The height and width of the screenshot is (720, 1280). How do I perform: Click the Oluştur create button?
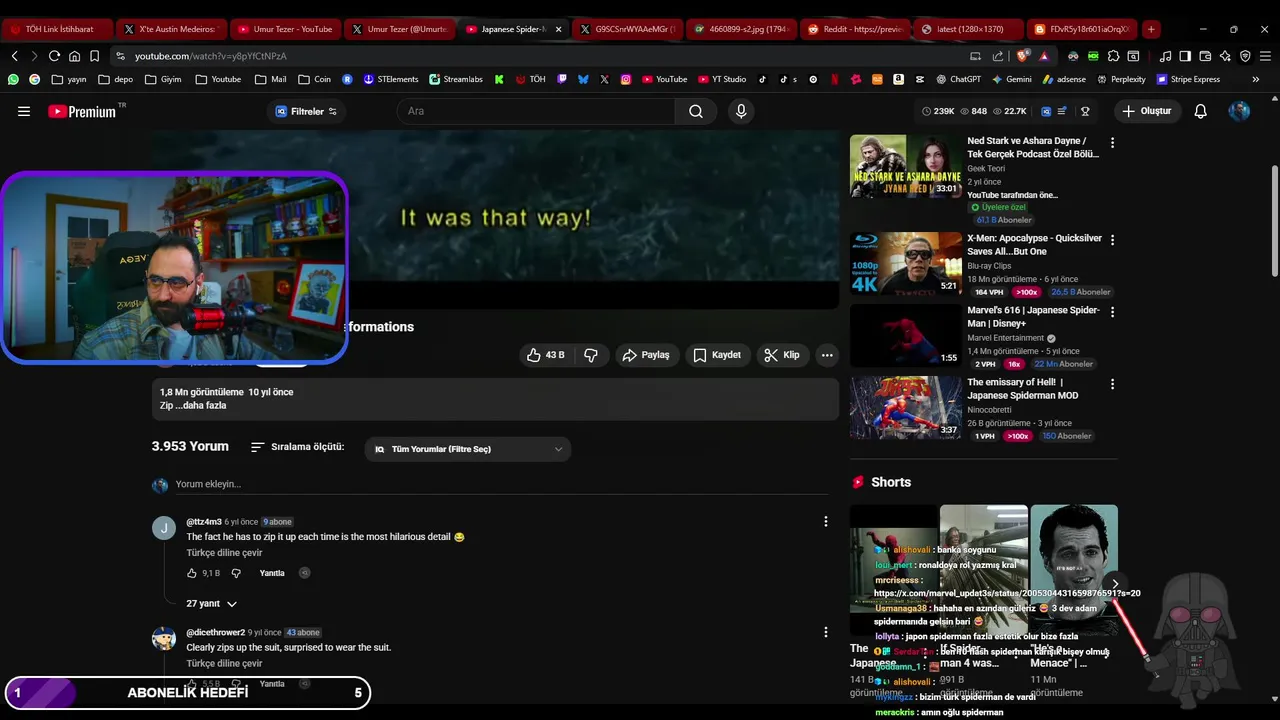coord(1146,111)
